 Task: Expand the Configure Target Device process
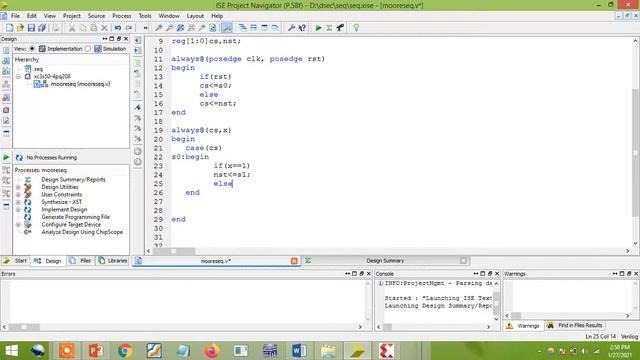(18, 225)
